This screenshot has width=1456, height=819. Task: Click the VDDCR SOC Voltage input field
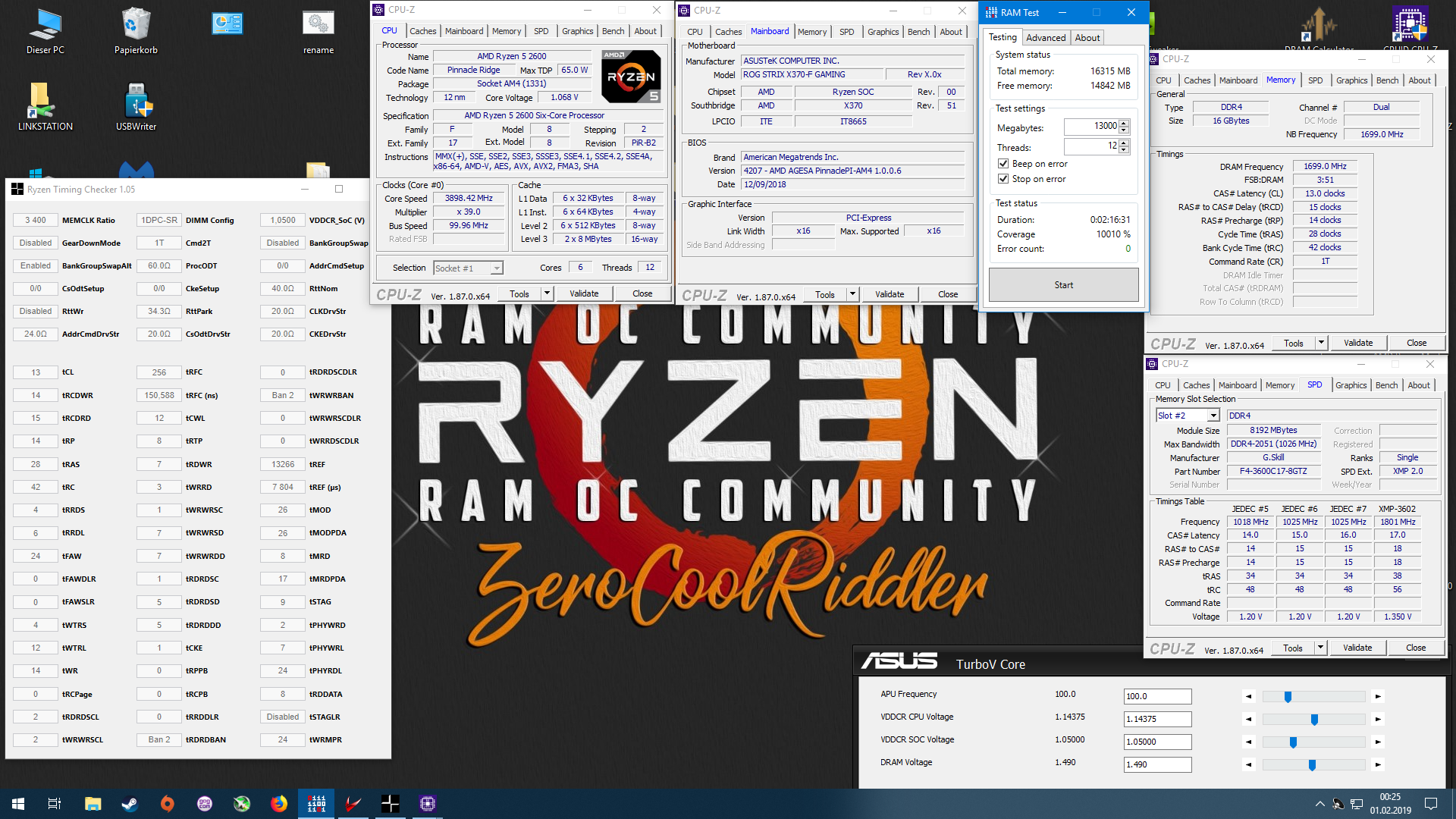[1157, 742]
